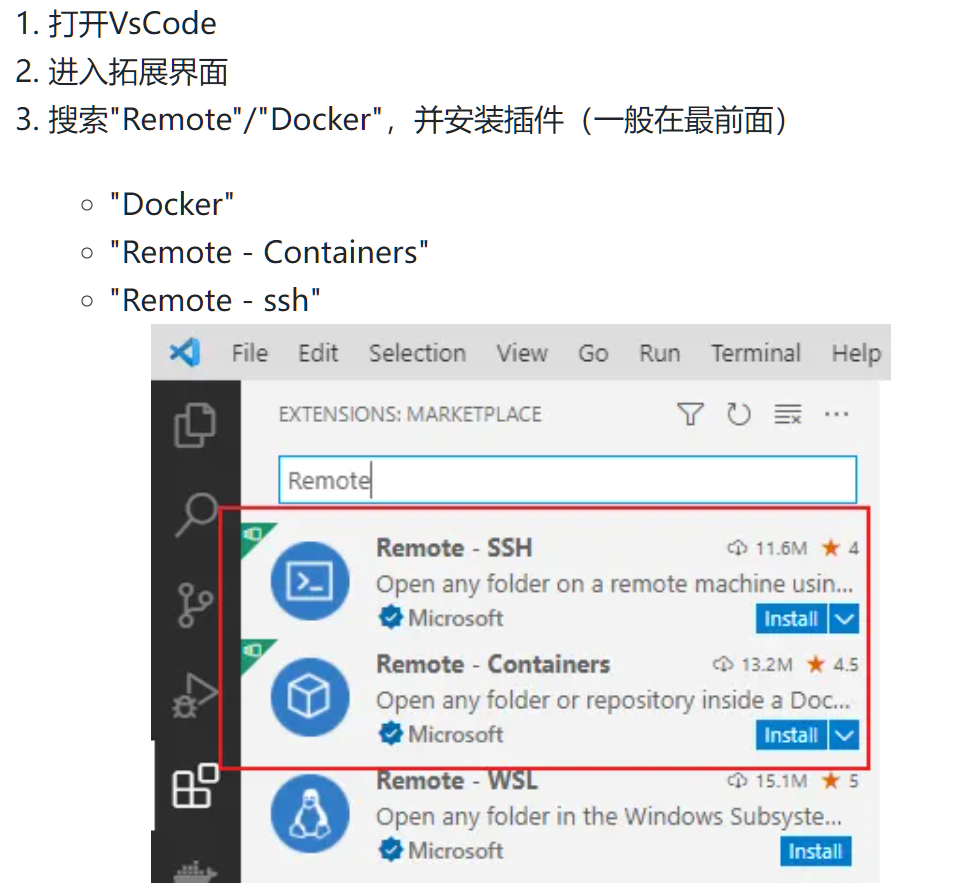Select the Extensions icon in activity bar
Image resolution: width=980 pixels, height=892 pixels.
[195, 785]
